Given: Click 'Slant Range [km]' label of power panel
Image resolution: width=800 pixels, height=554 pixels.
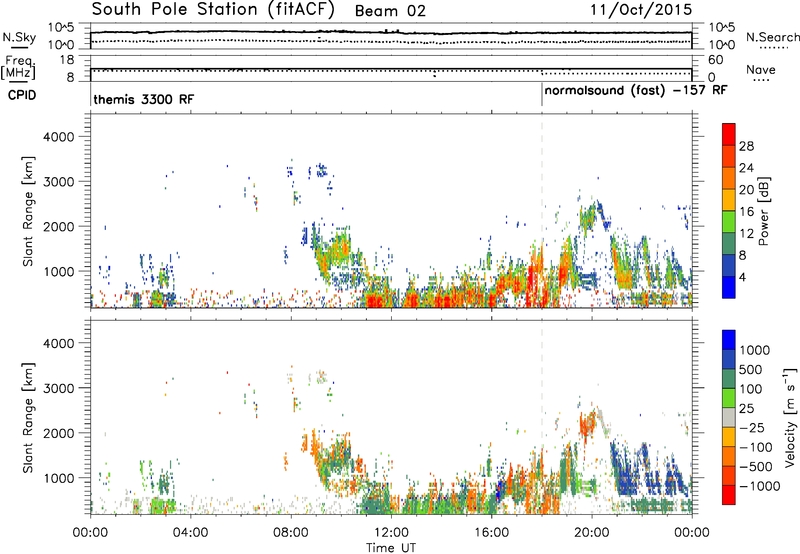Looking at the screenshot, I should click(x=29, y=211).
